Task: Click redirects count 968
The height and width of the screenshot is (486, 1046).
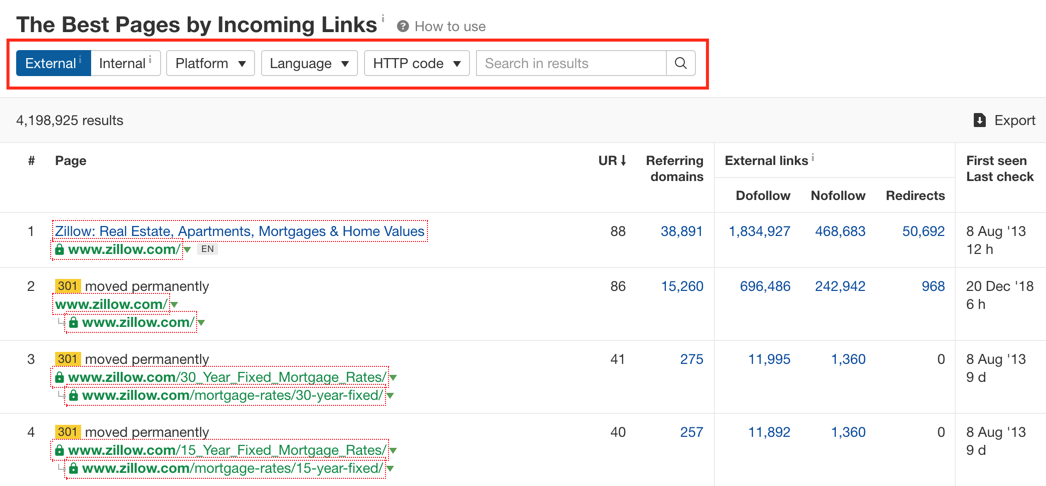Action: coord(933,287)
